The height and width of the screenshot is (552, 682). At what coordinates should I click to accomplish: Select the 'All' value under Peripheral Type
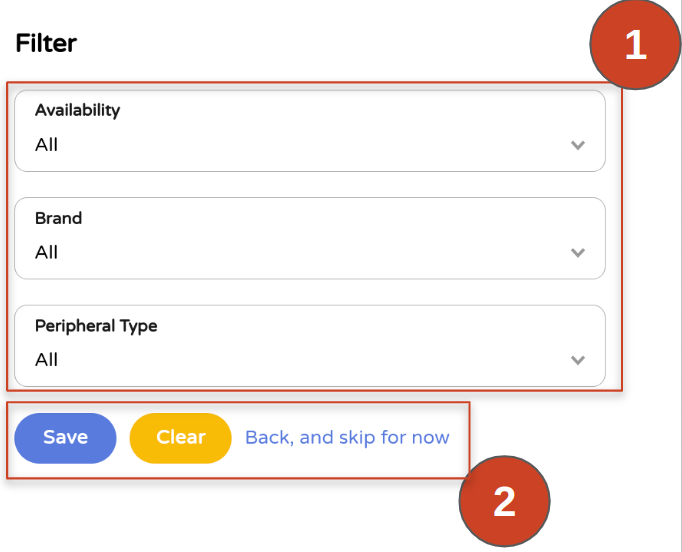click(x=47, y=360)
